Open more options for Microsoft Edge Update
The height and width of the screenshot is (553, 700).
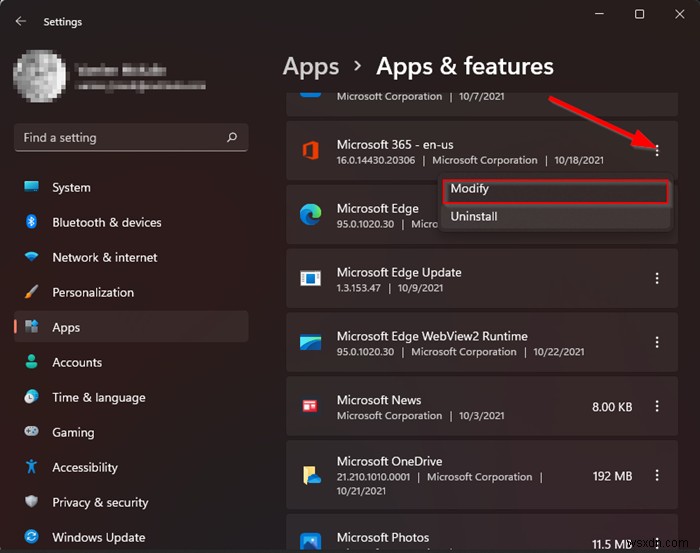[x=657, y=279]
